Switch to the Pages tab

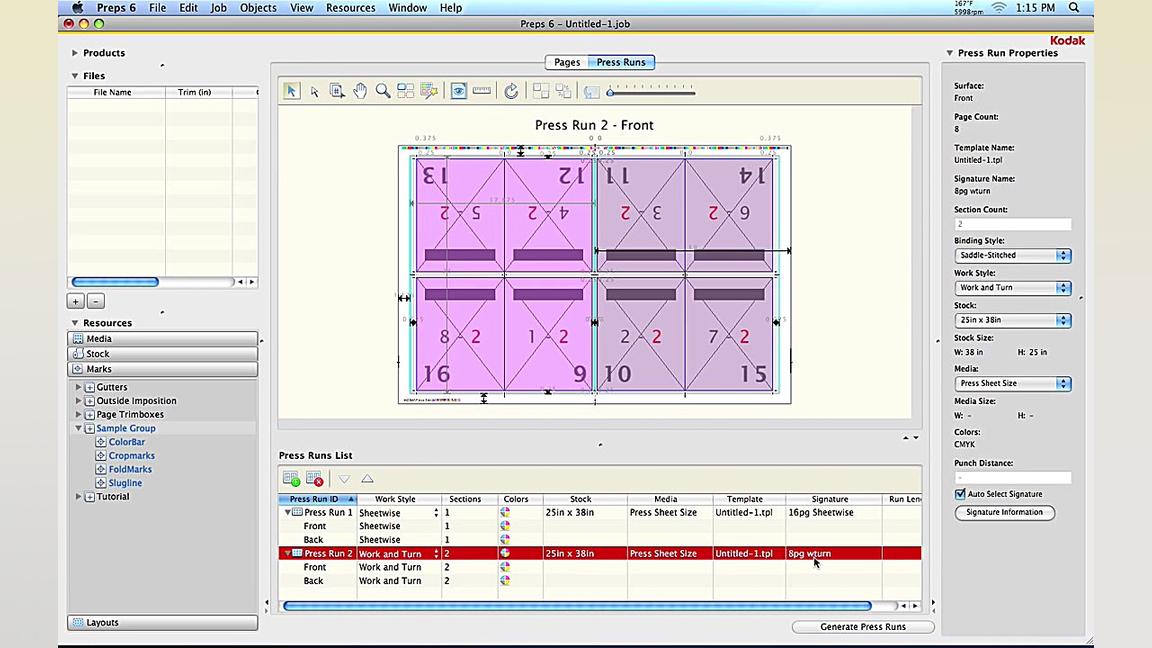click(x=567, y=62)
